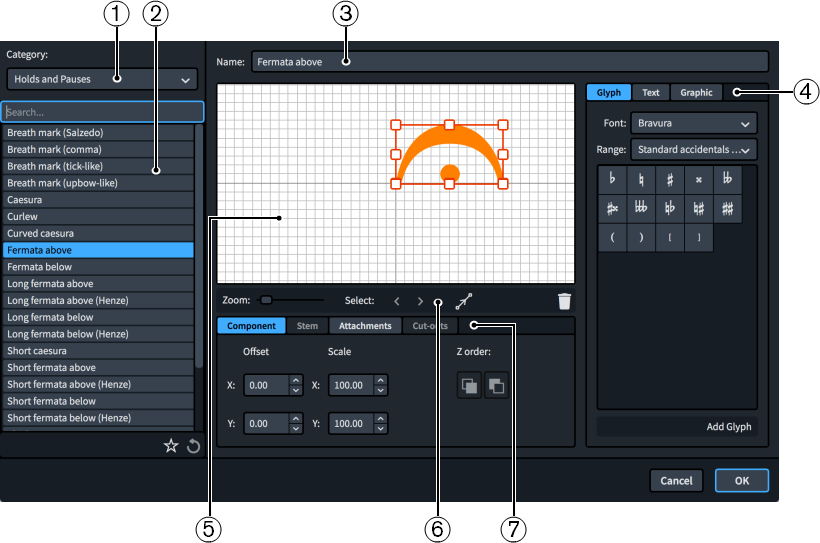Image resolution: width=820 pixels, height=543 pixels.
Task: Select the left bracket glyph
Action: (x=670, y=237)
